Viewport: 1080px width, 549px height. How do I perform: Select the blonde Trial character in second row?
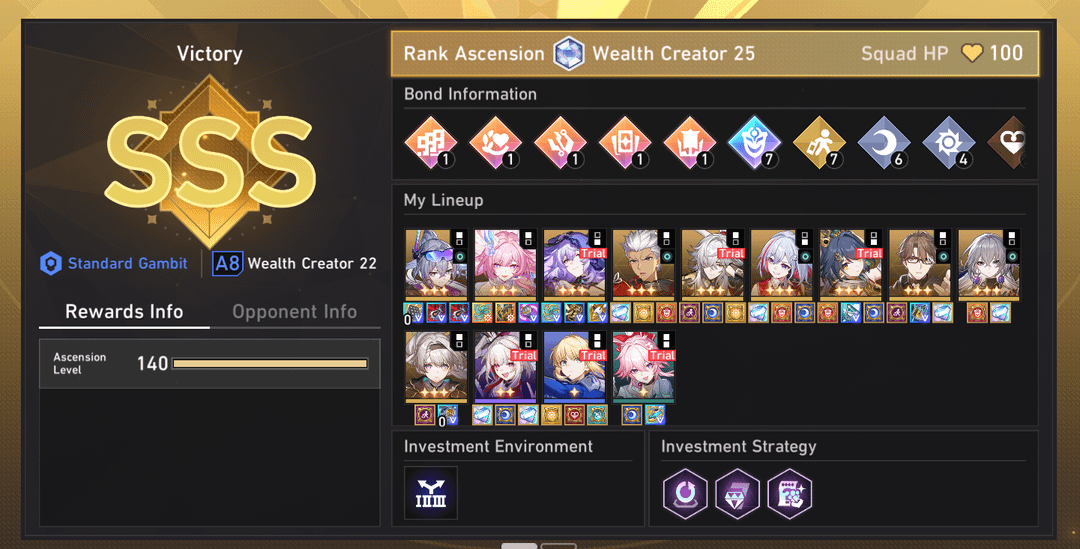tap(574, 366)
